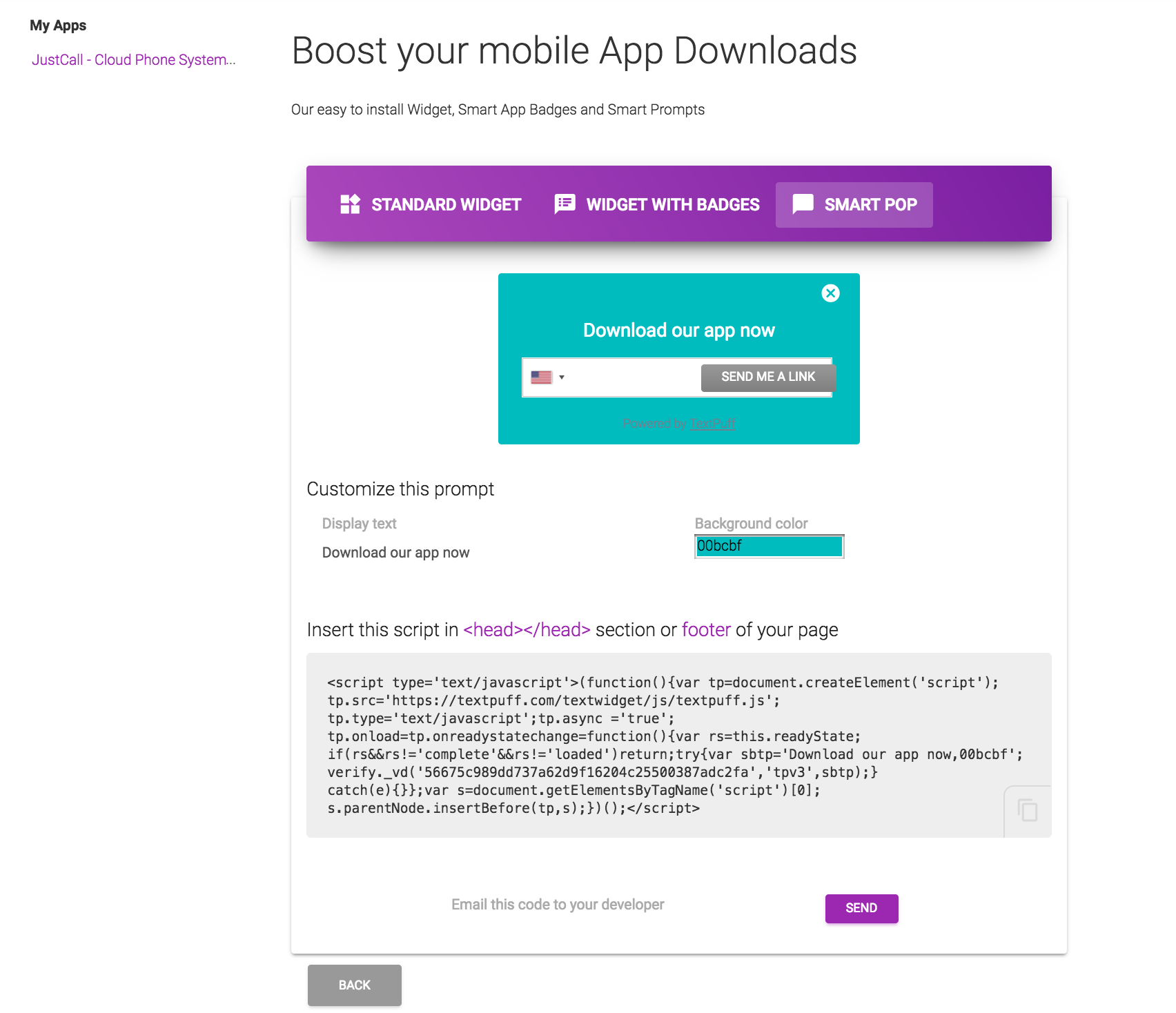Viewport: 1176px width, 1013px height.
Task: Click the 'Boost your mobile App Downloads' heading
Action: pos(574,51)
